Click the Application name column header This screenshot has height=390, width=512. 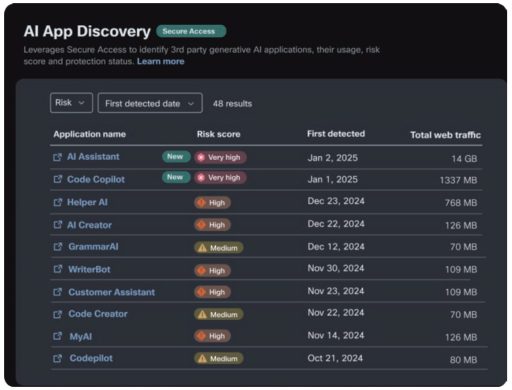coord(90,134)
